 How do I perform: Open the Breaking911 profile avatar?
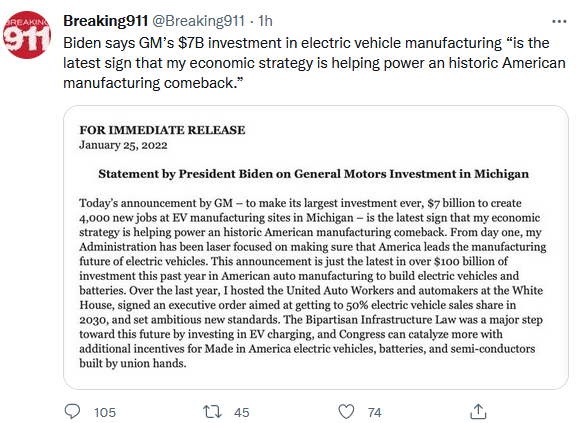pos(26,35)
